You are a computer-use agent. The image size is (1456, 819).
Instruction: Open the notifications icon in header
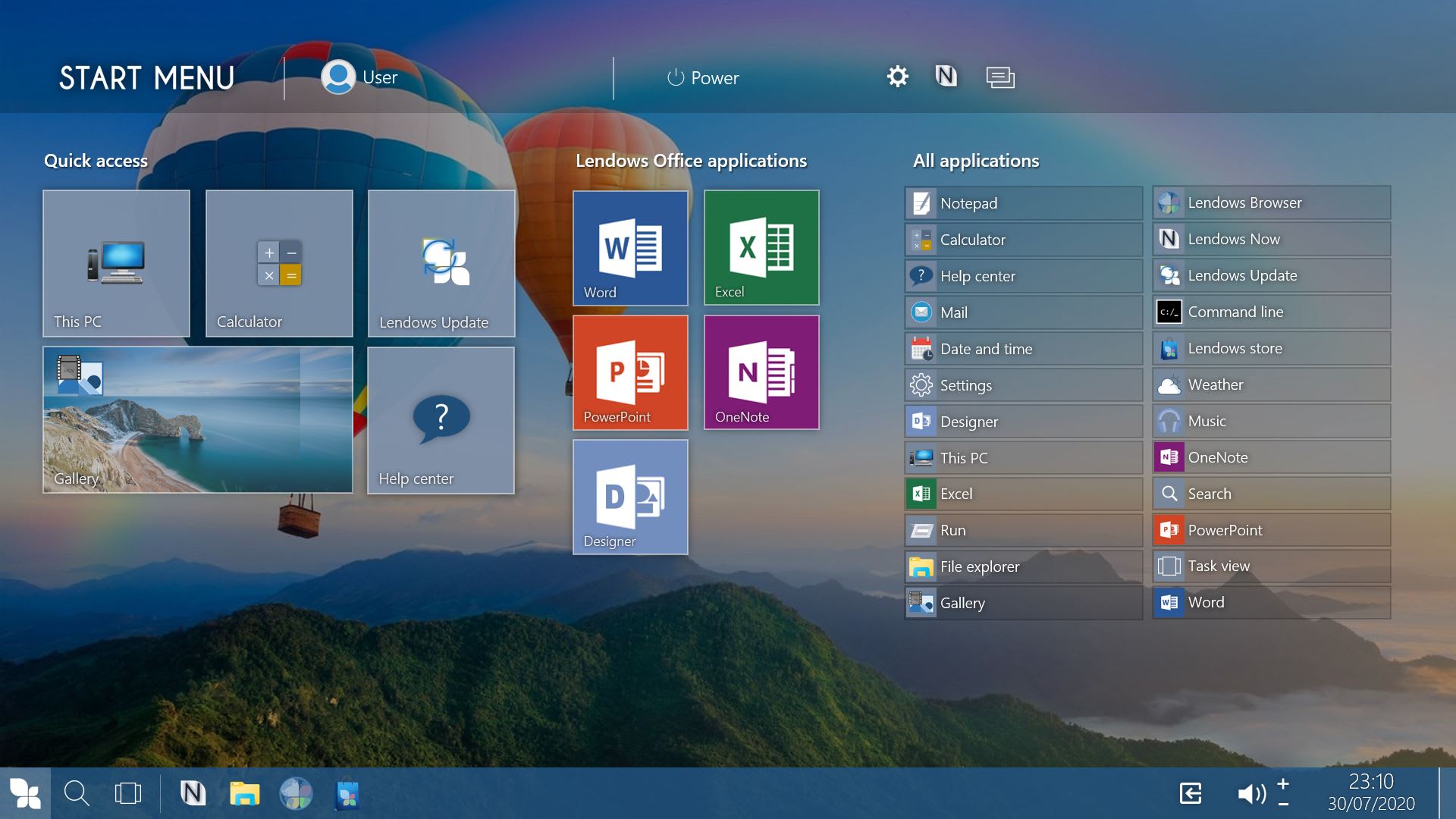[1000, 77]
